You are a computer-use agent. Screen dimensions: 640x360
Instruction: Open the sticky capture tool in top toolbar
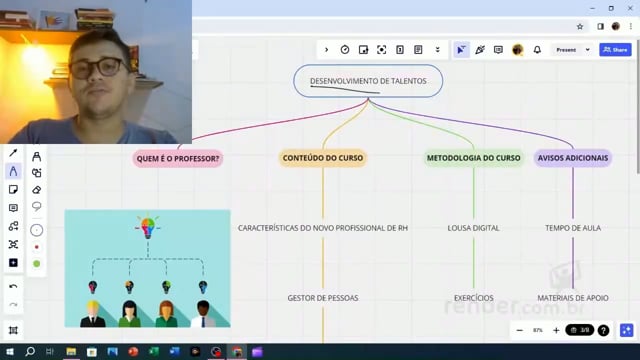tap(363, 50)
